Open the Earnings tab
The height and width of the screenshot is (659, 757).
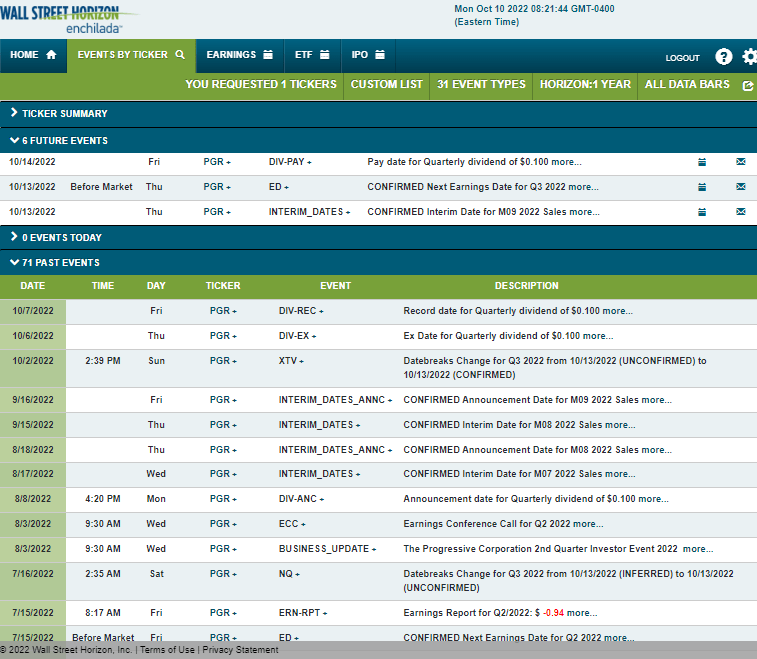pos(239,55)
